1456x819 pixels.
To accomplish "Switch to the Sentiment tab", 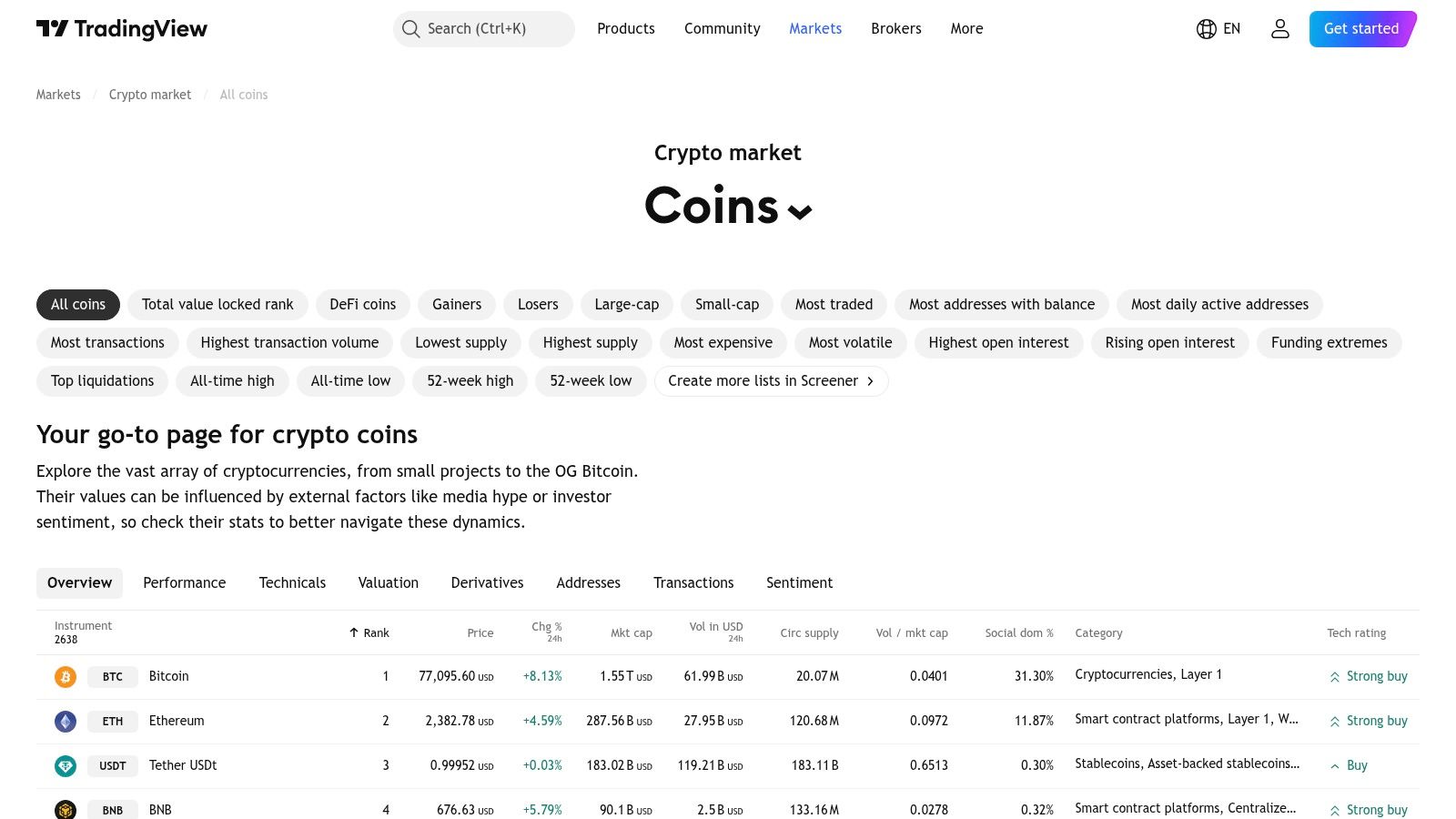I will (x=800, y=583).
